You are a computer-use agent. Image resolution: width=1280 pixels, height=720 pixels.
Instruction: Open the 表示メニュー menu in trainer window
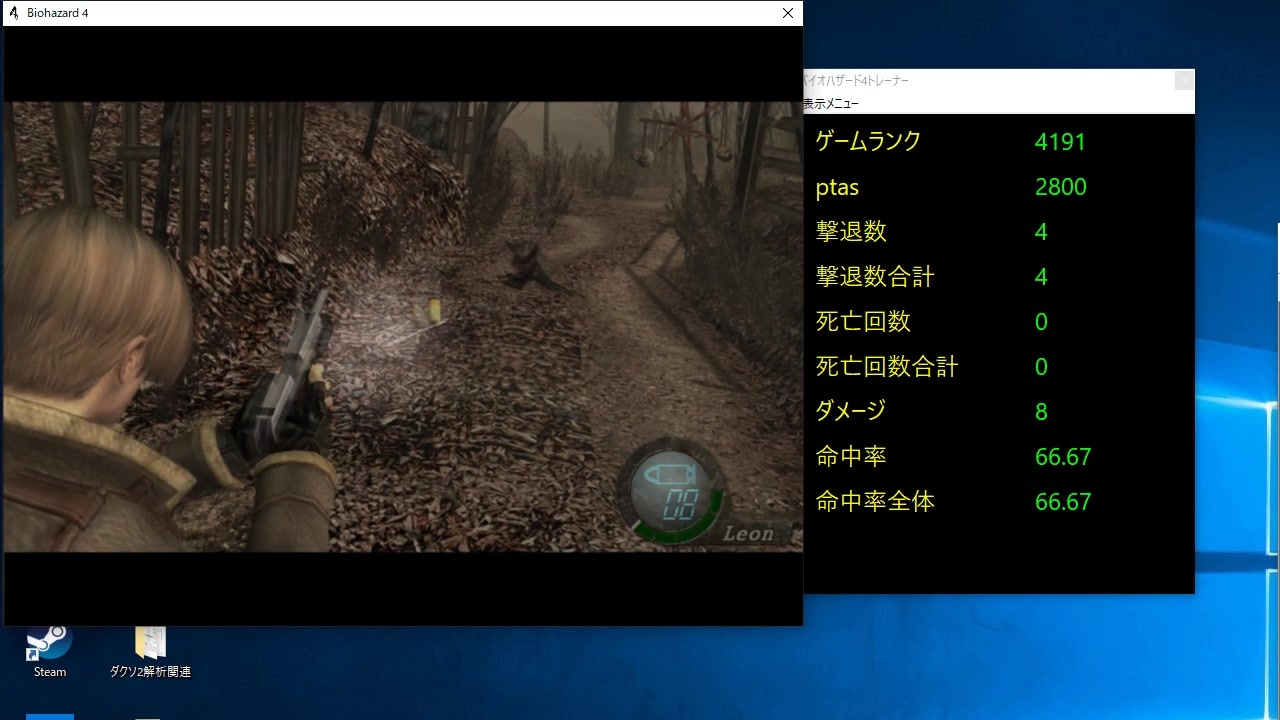pos(831,104)
